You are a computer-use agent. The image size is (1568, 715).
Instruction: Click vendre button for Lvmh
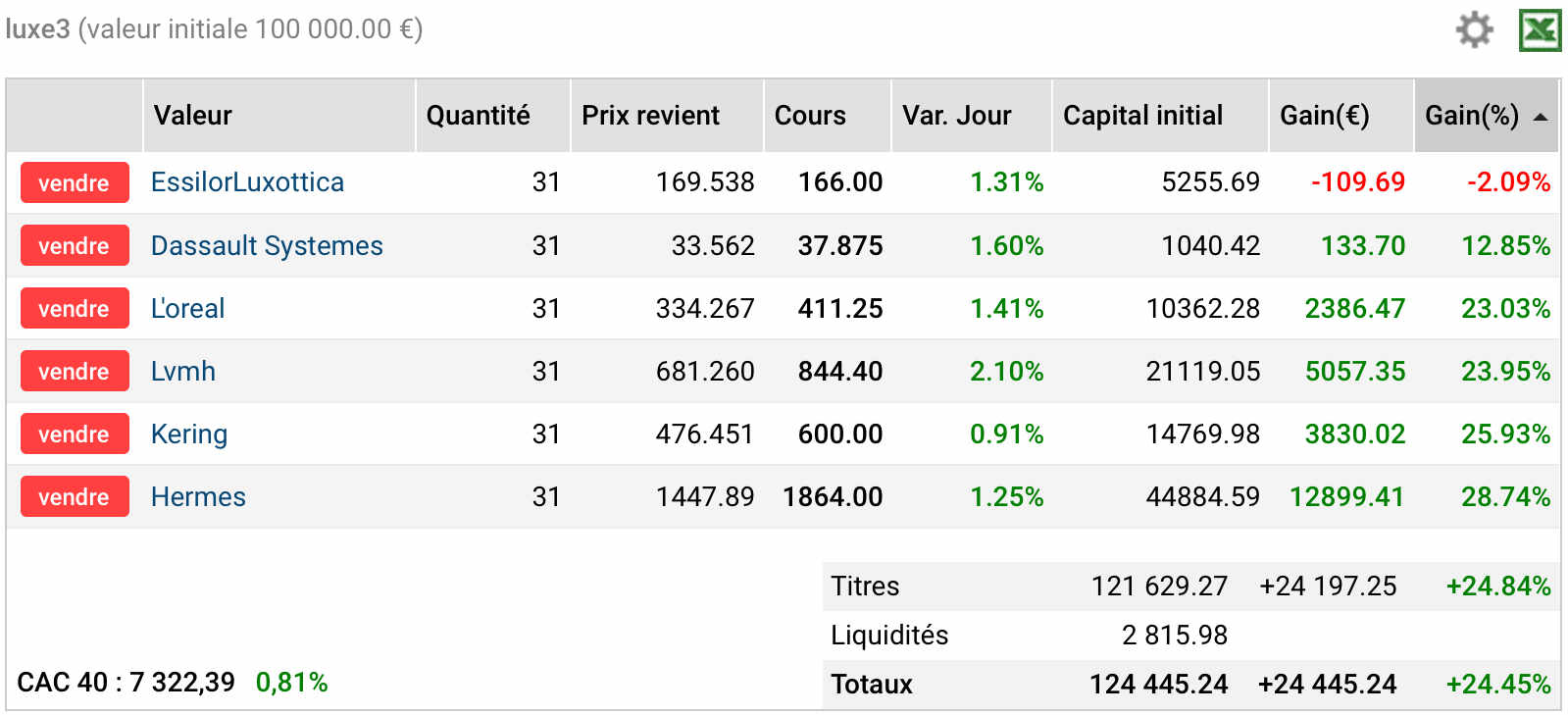click(75, 371)
